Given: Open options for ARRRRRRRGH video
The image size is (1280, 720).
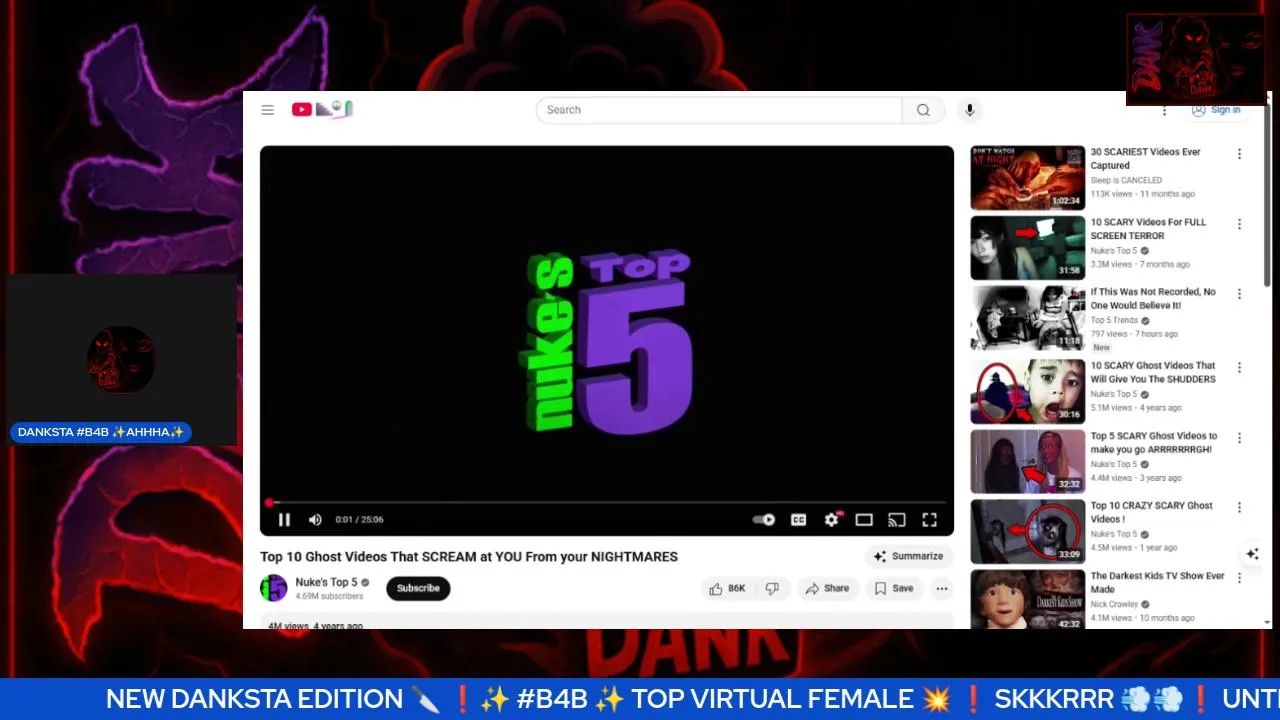Looking at the screenshot, I should [1239, 438].
